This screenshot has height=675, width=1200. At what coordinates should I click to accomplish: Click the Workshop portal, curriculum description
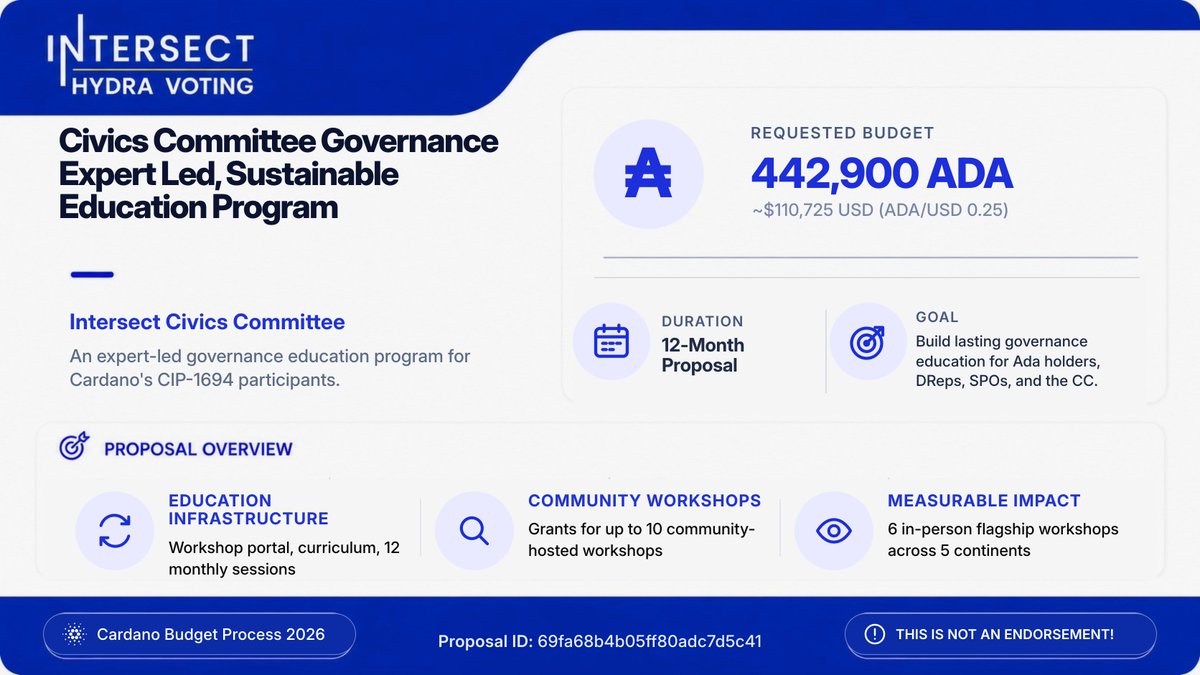(x=284, y=558)
